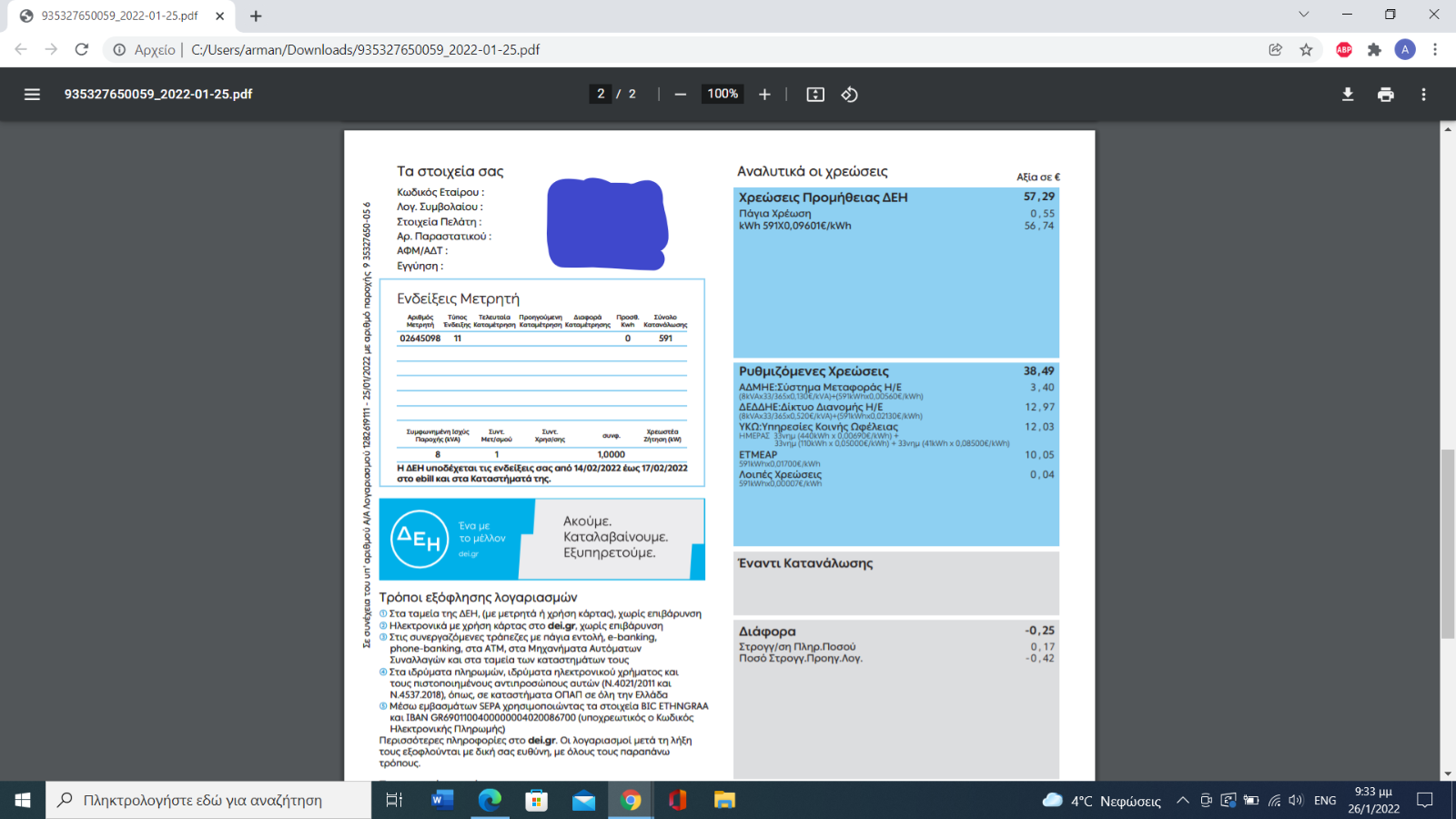Click the address bar file path
Screen dimensions: 1456x819
(x=365, y=50)
